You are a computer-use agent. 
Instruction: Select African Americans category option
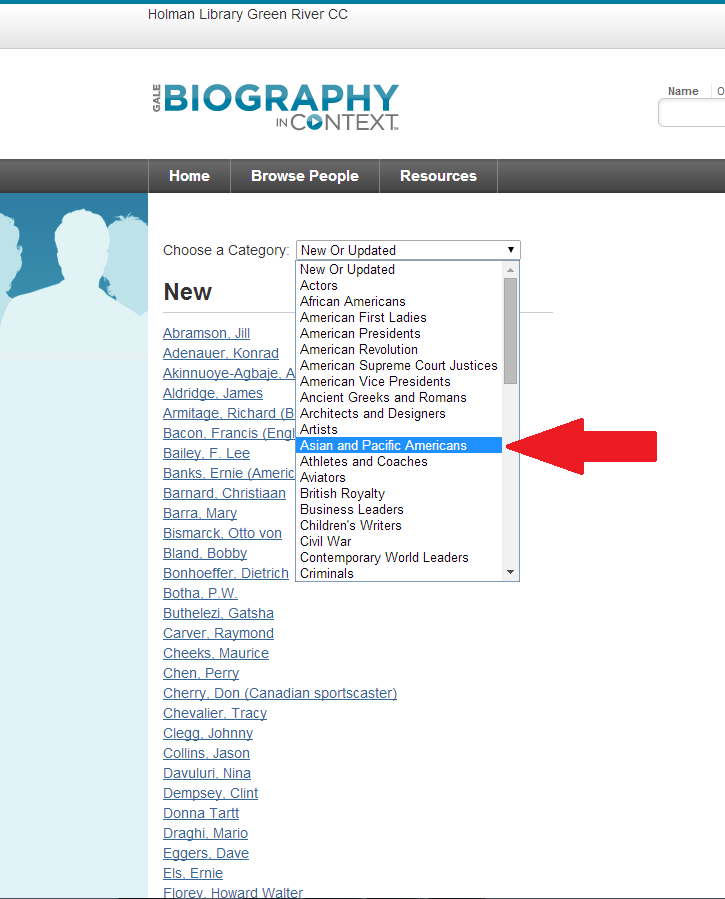[399, 302]
